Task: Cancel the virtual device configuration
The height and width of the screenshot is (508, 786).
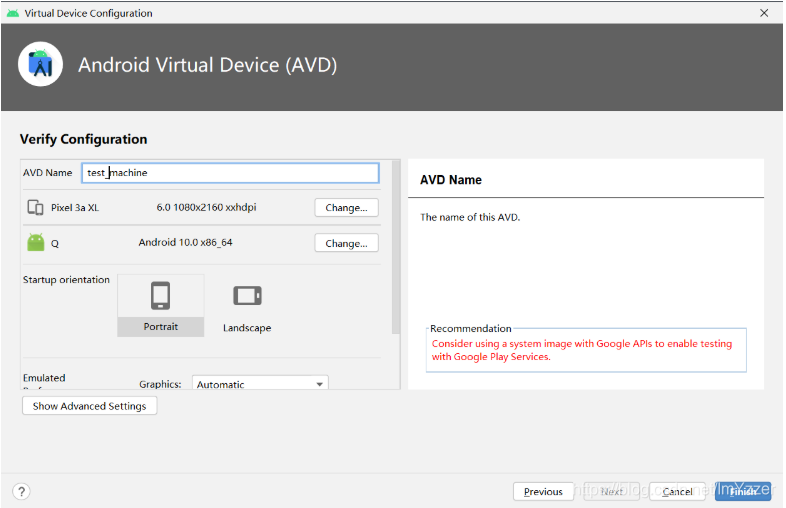Action: (677, 491)
